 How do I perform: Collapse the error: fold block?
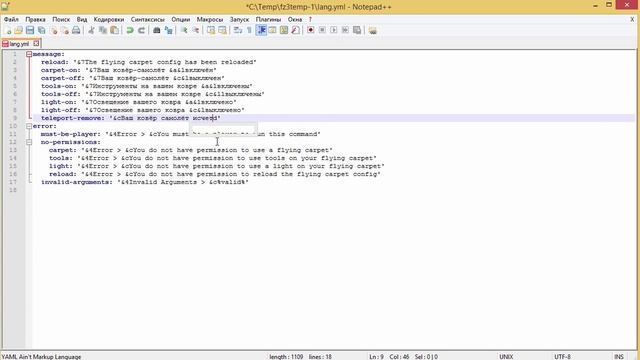29,126
